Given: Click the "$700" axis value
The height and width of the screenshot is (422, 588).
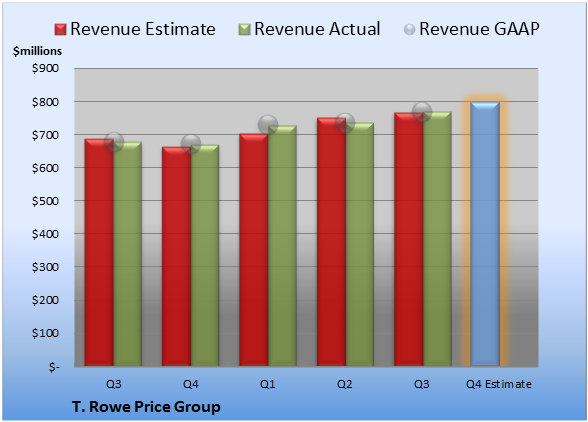Looking at the screenshot, I should click(x=45, y=135).
